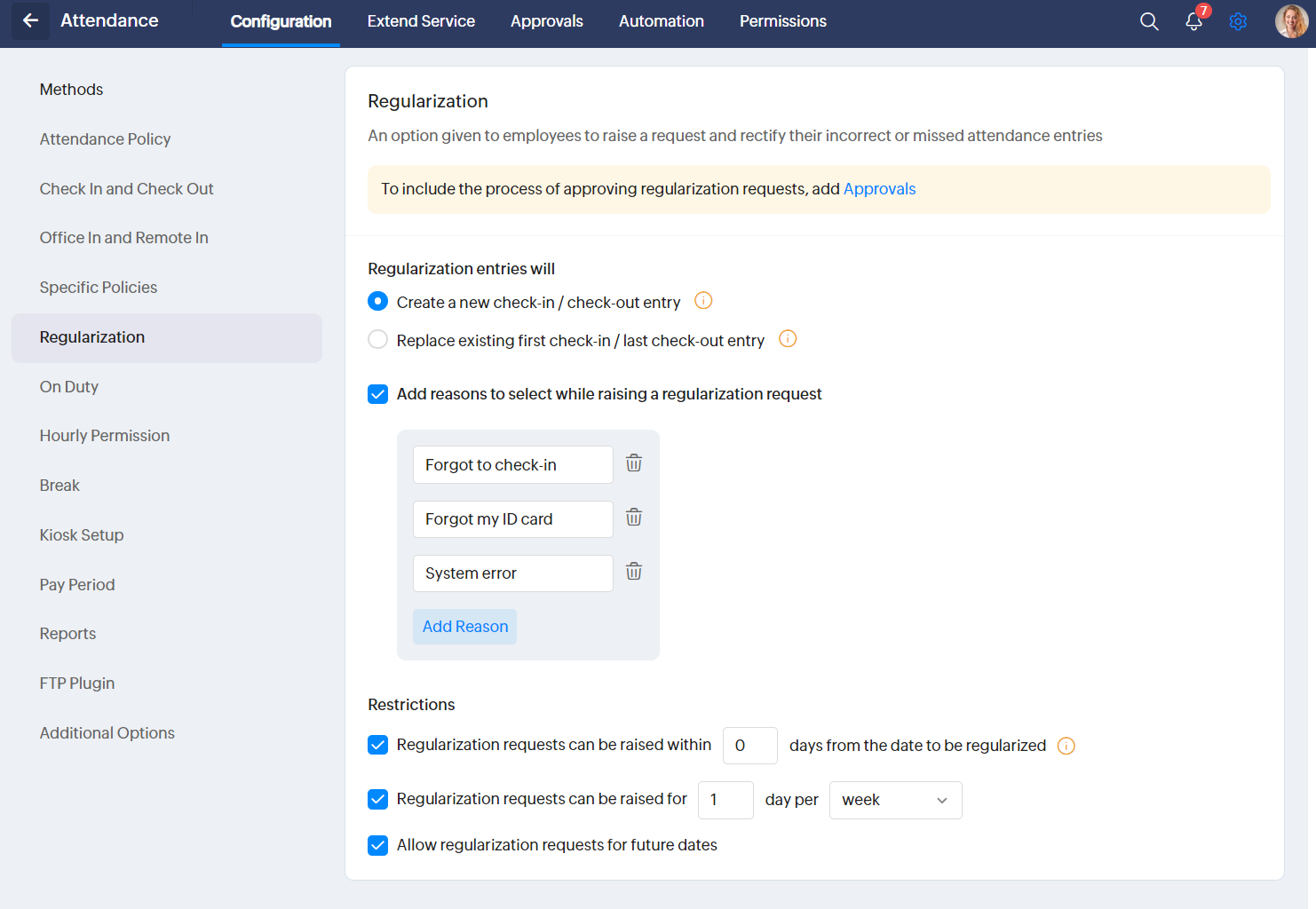Switch to the Approvals tab

pyautogui.click(x=547, y=21)
